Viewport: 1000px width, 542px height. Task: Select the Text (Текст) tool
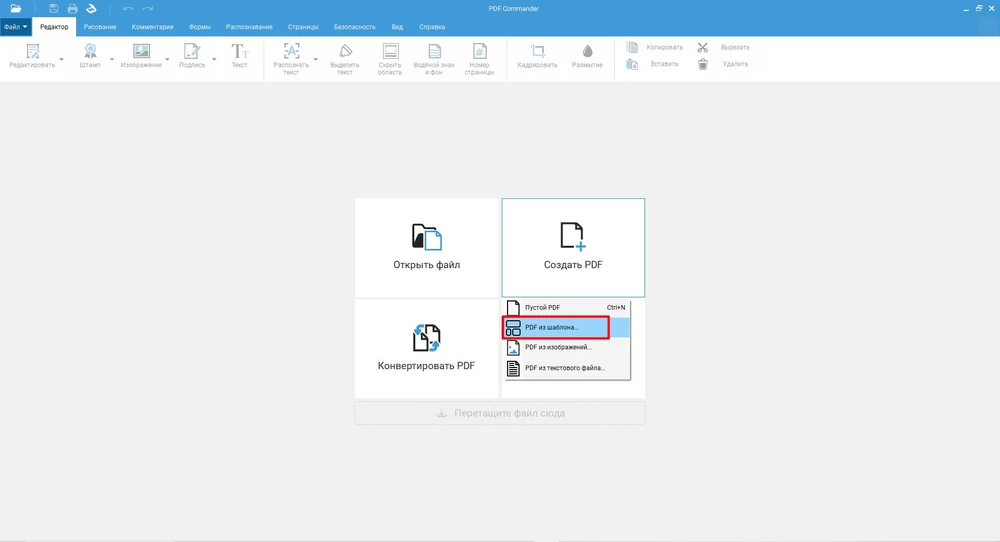[x=240, y=52]
